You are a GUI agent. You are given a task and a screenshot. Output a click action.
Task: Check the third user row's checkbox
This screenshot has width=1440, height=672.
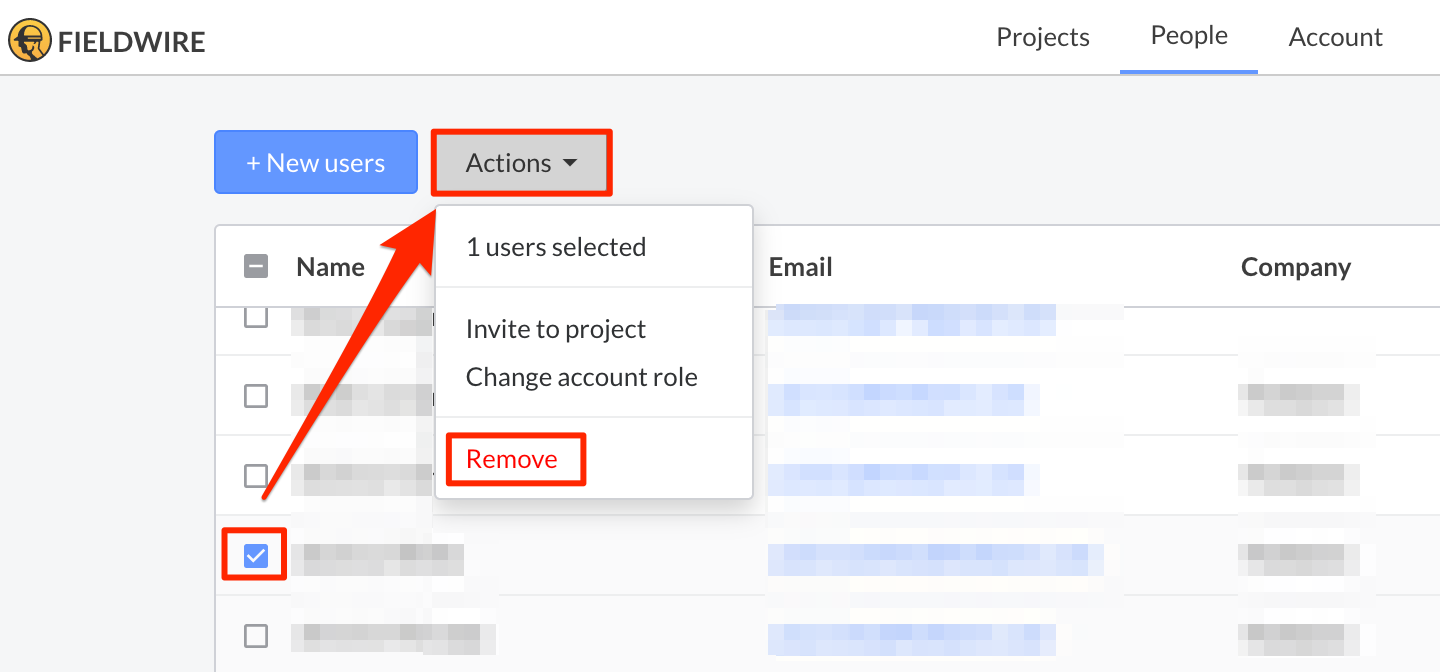(x=256, y=476)
